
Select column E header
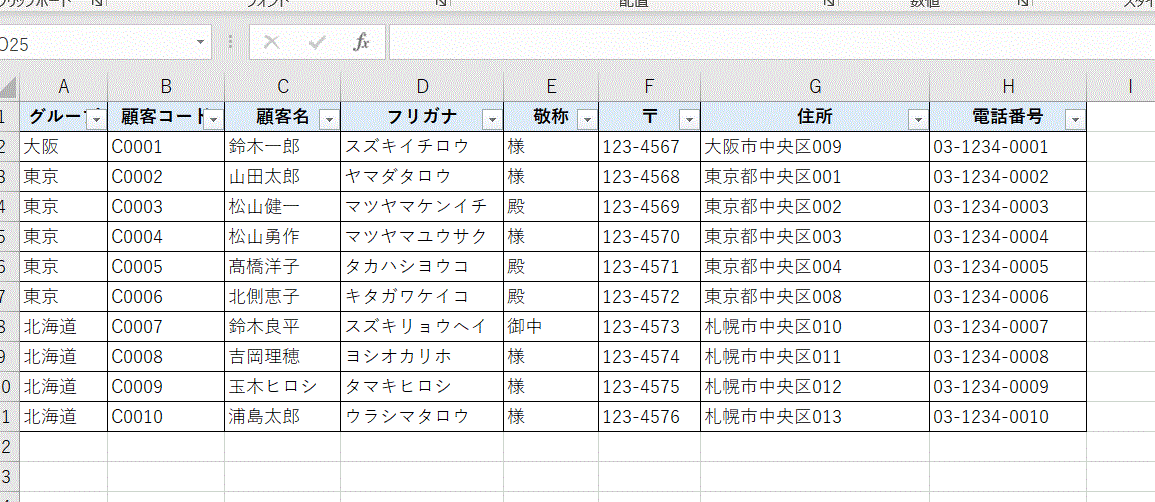[551, 87]
